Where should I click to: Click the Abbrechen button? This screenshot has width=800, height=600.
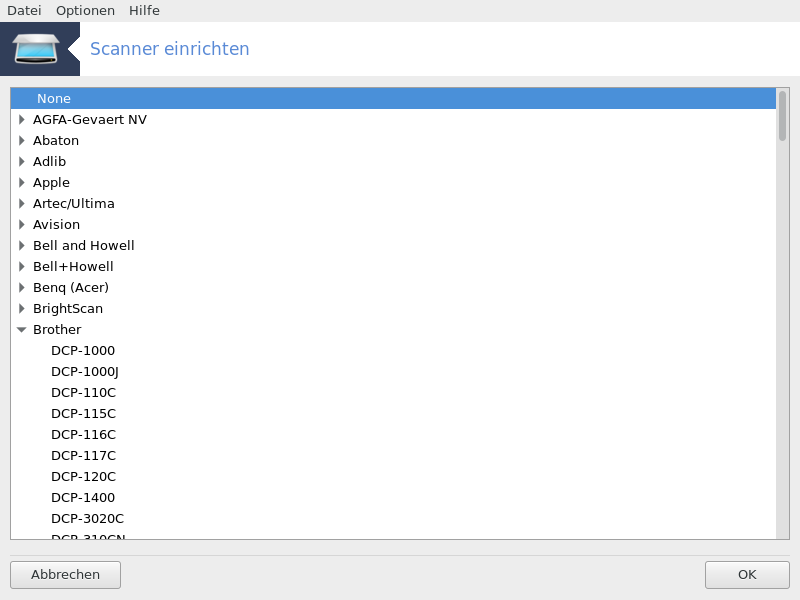pos(65,575)
